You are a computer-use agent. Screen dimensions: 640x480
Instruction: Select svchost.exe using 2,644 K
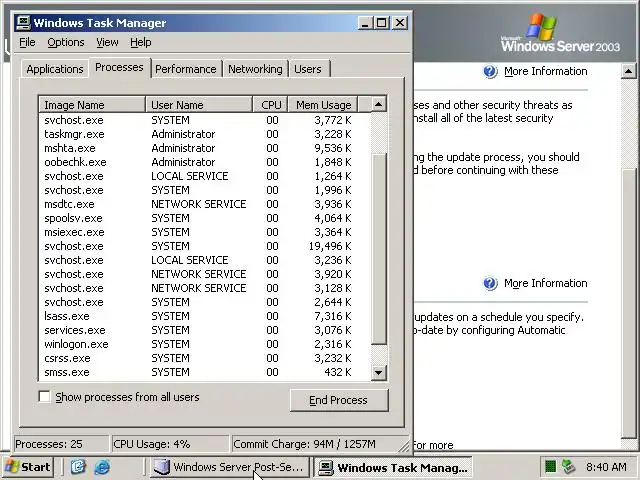[205, 302]
